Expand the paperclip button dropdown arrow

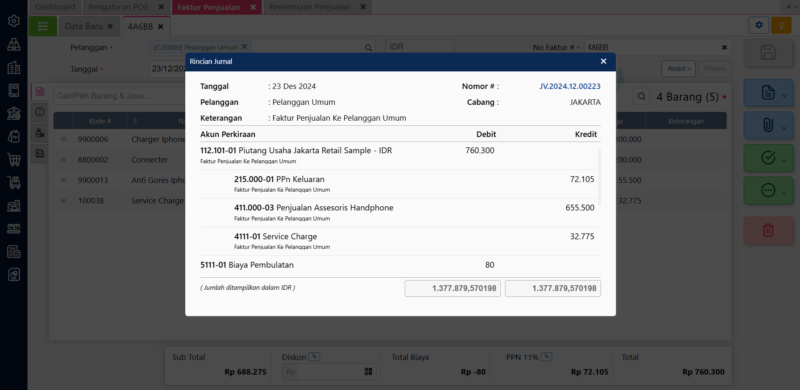pos(784,128)
